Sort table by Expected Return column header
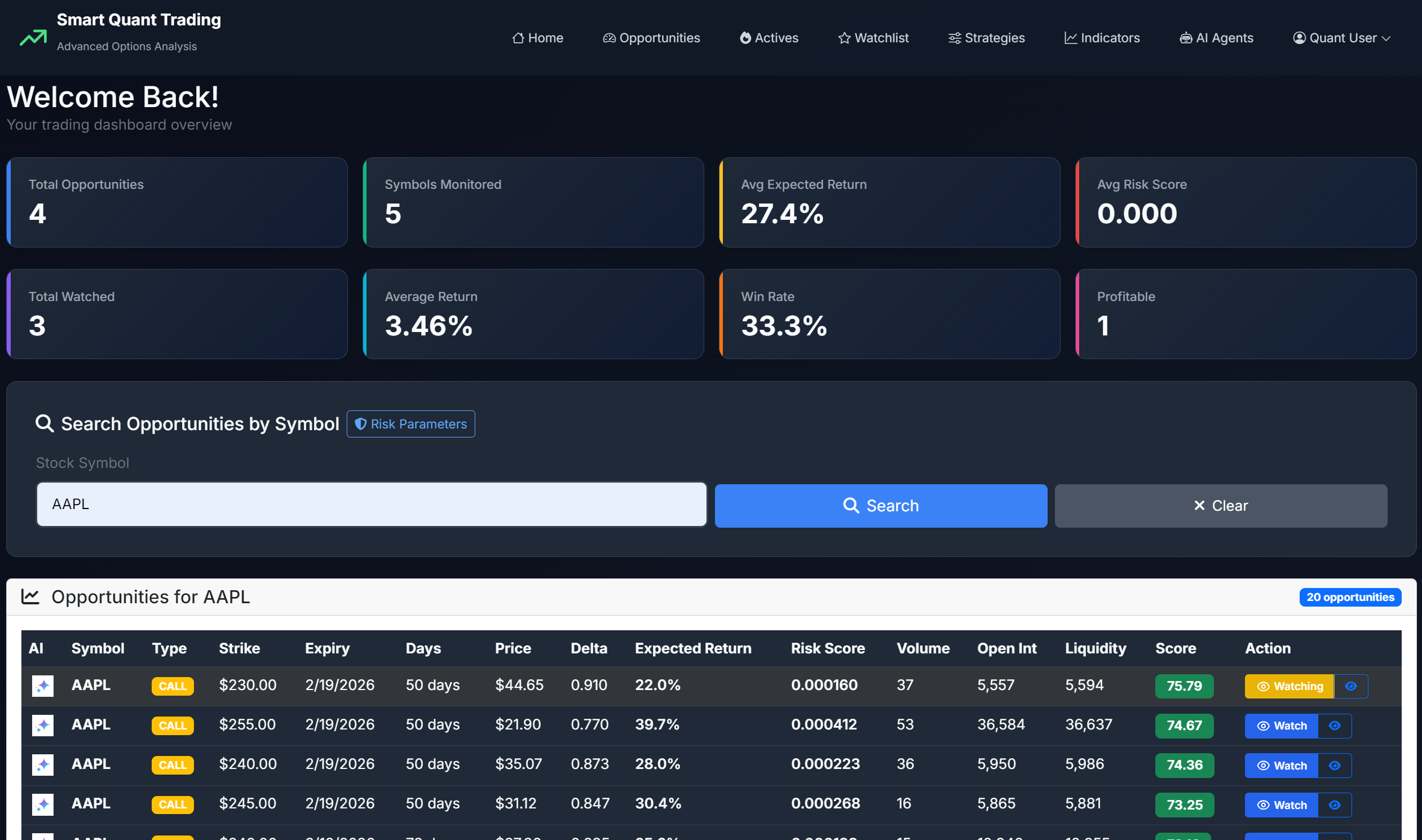The image size is (1422, 840). click(693, 648)
